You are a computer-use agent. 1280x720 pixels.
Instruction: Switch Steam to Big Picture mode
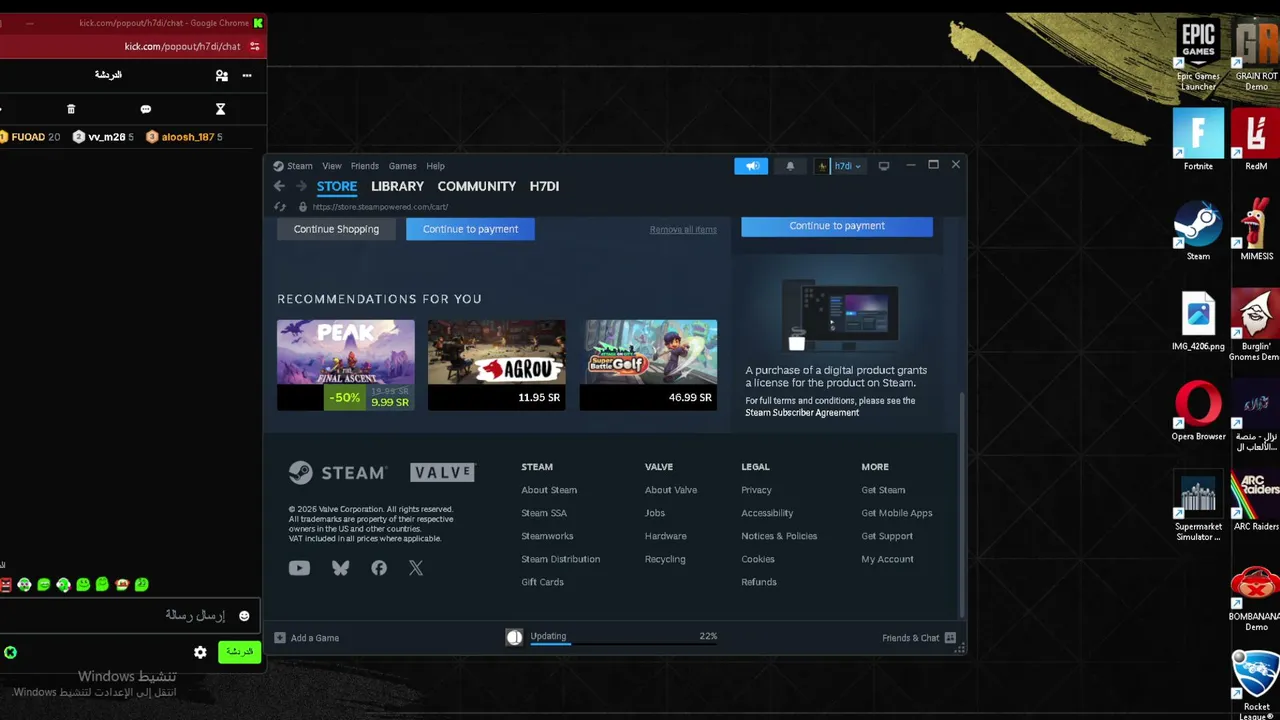(884, 166)
